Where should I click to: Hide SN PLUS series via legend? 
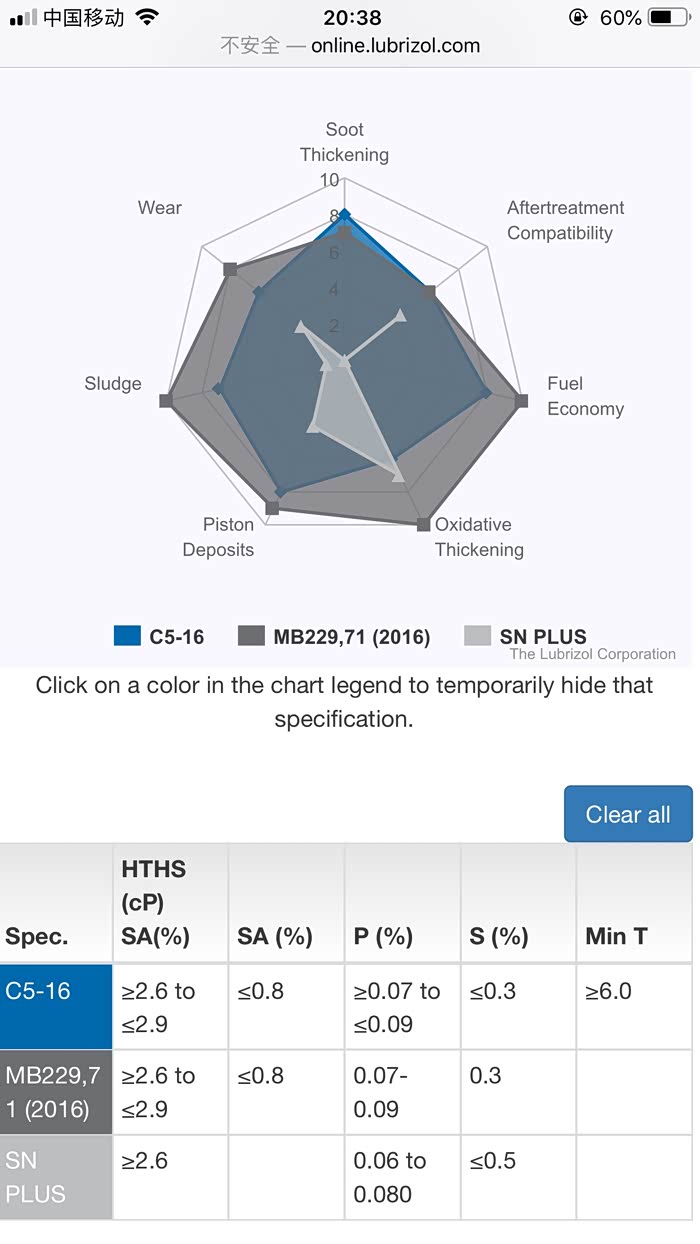[x=478, y=636]
